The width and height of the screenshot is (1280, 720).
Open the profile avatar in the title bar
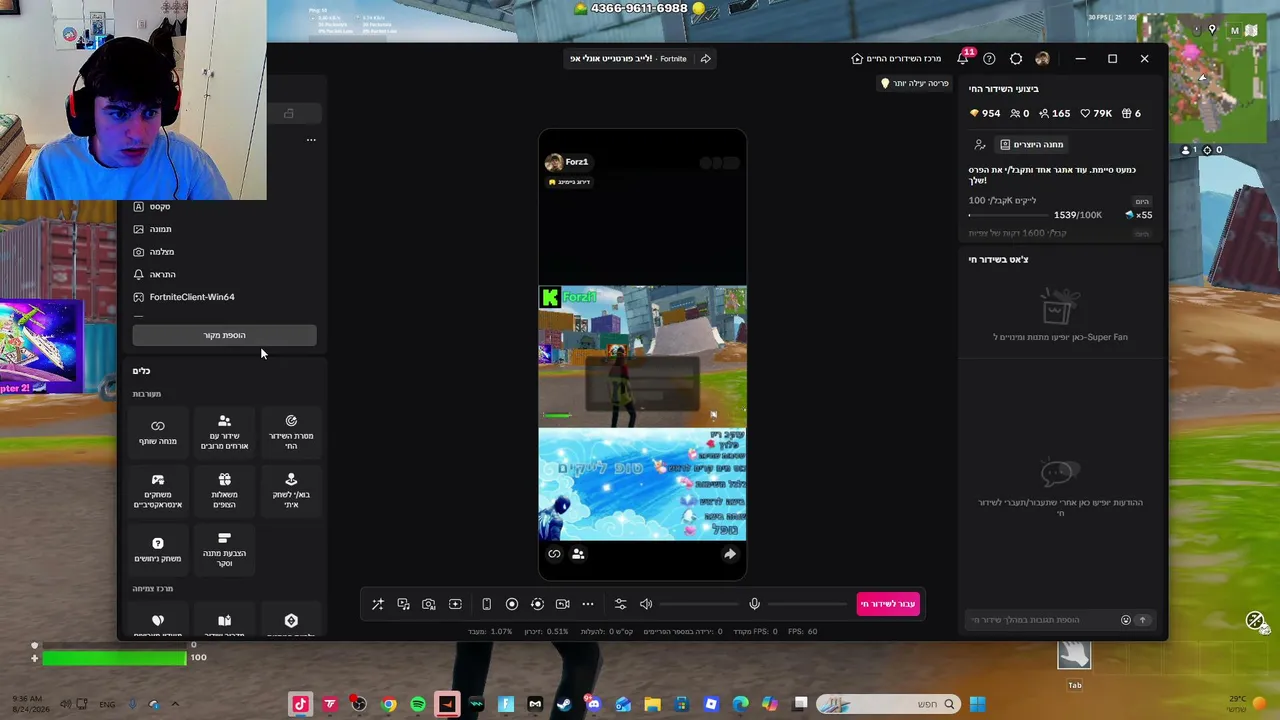pyautogui.click(x=1042, y=59)
